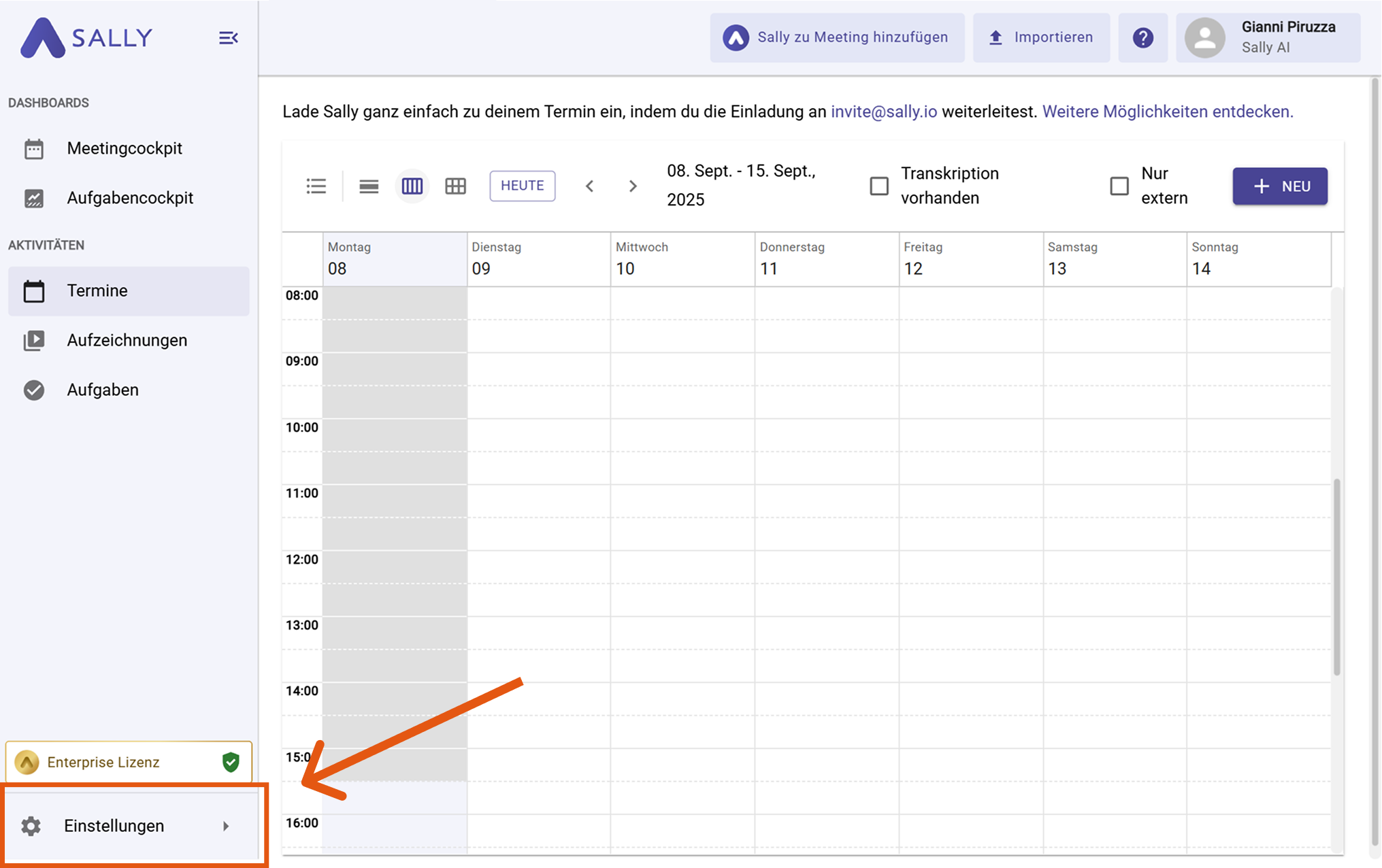Go to previous week chevron

590,186
